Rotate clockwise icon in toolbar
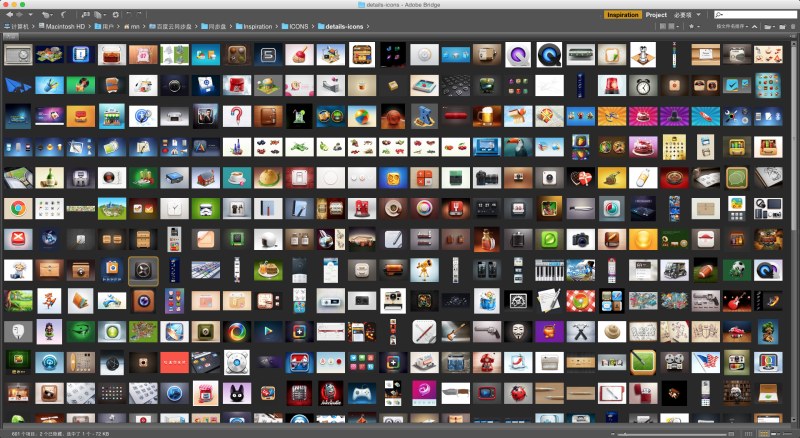Viewport: 800px width, 438px height. pyautogui.click(x=139, y=14)
